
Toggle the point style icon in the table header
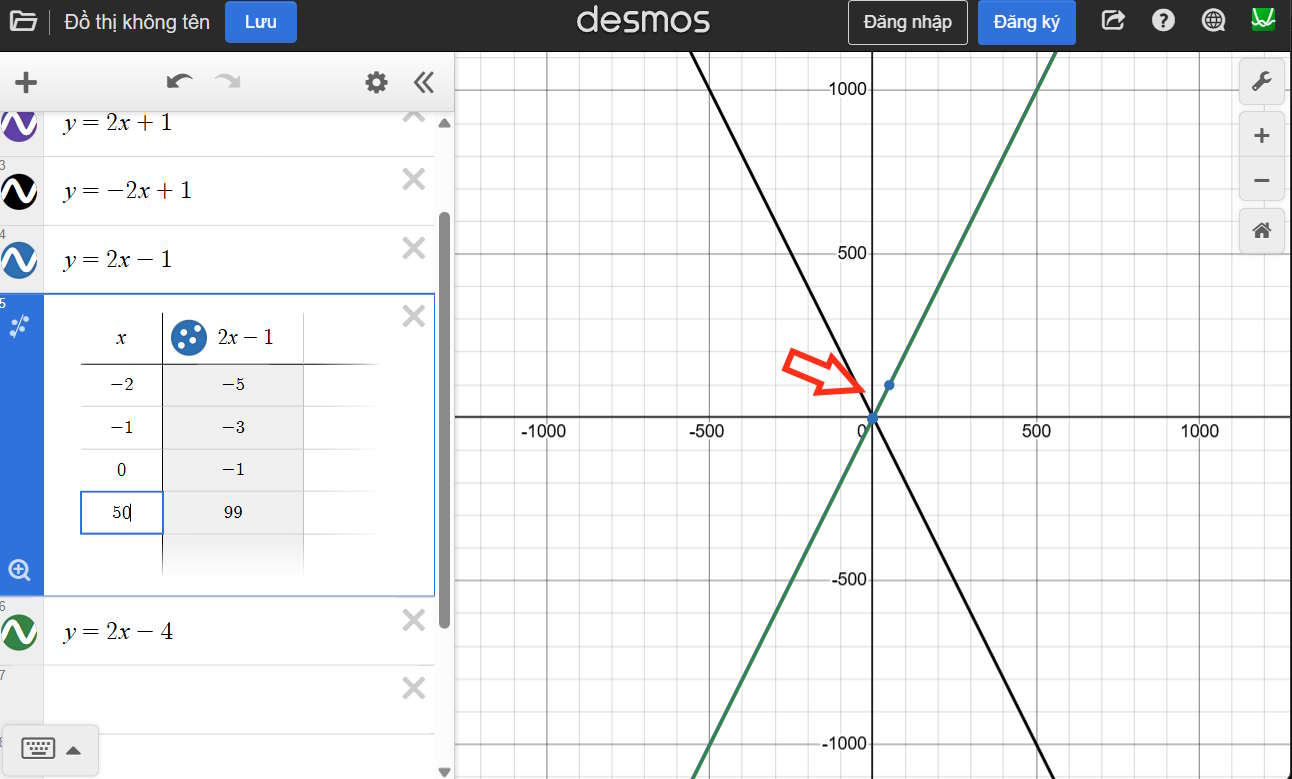coord(187,337)
